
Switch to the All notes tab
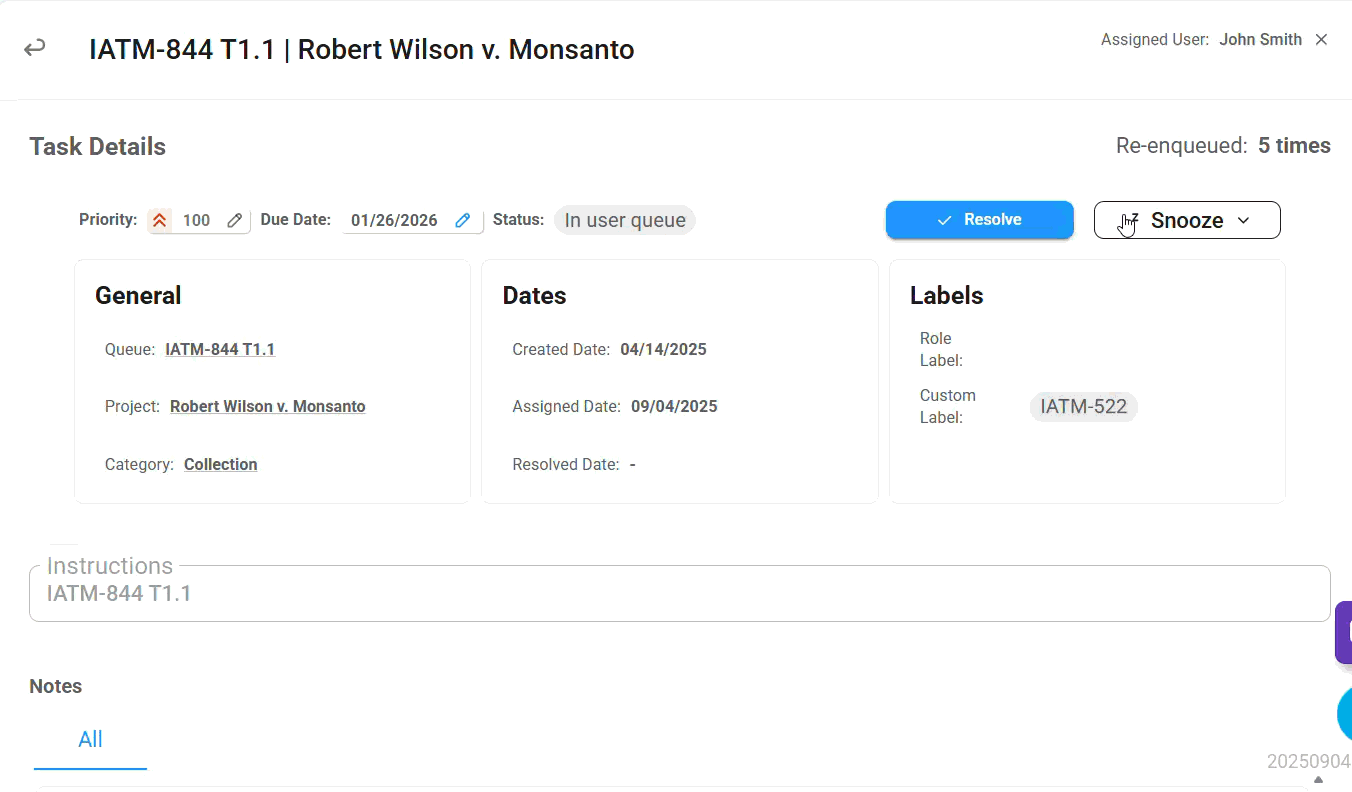tap(90, 740)
